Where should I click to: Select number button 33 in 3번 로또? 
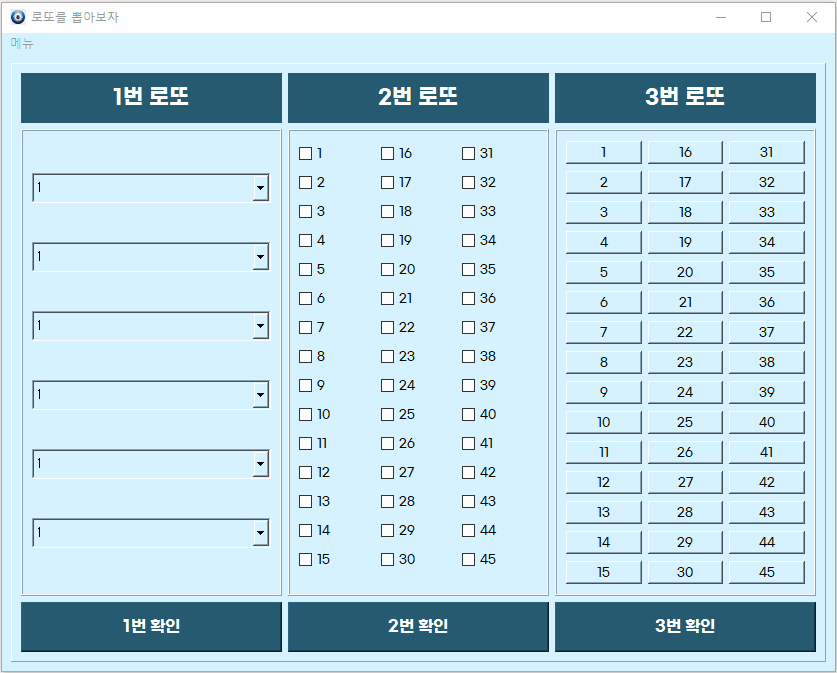[767, 212]
